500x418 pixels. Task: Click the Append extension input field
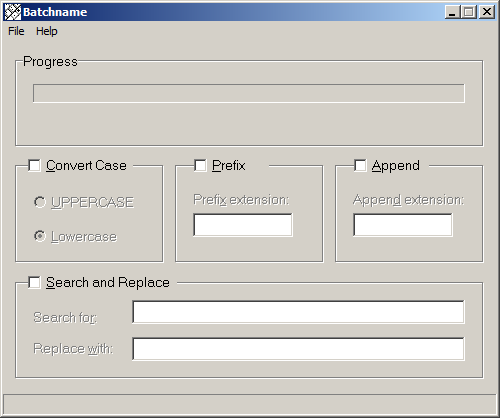tap(403, 225)
